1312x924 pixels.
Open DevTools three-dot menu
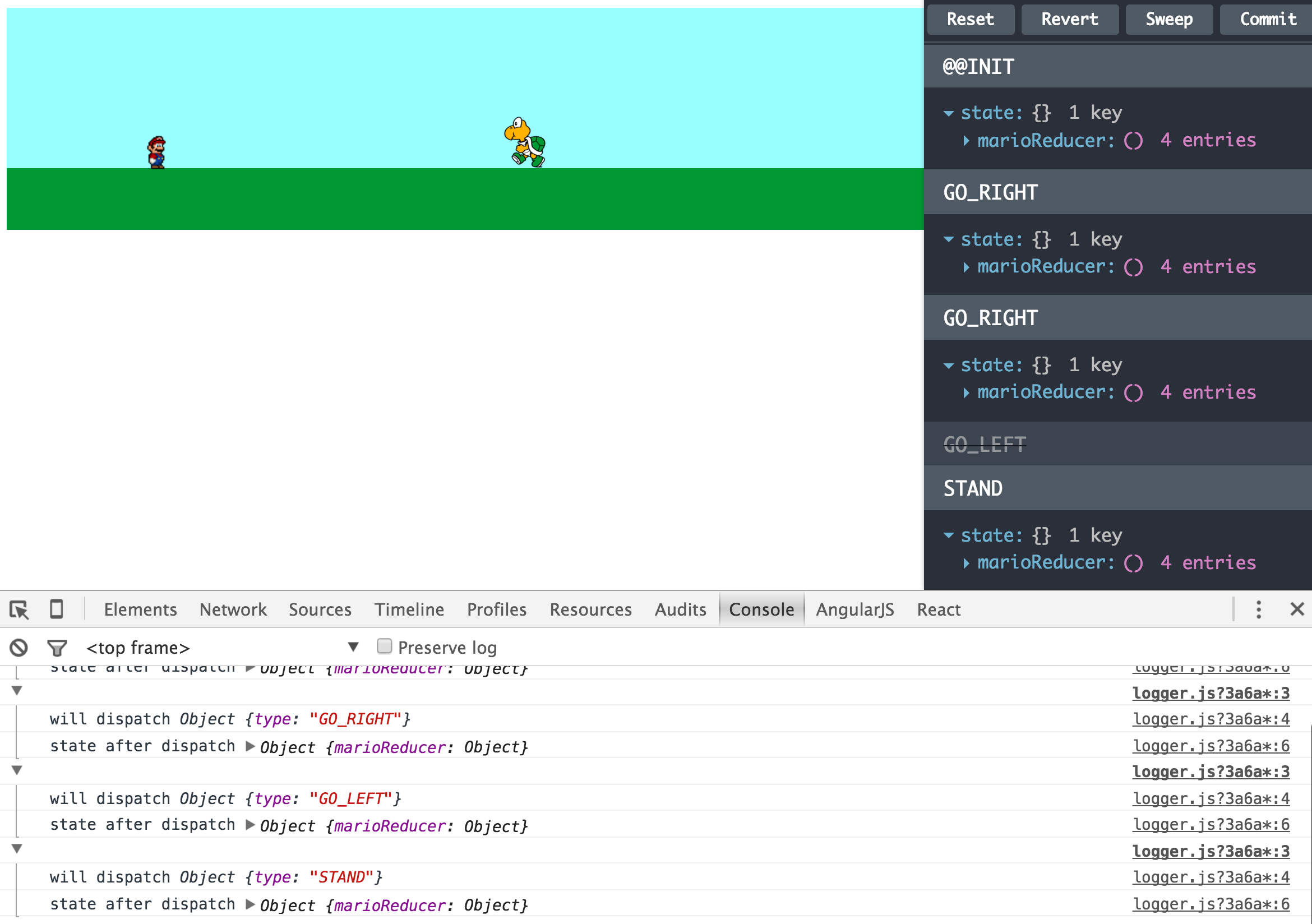[1258, 609]
